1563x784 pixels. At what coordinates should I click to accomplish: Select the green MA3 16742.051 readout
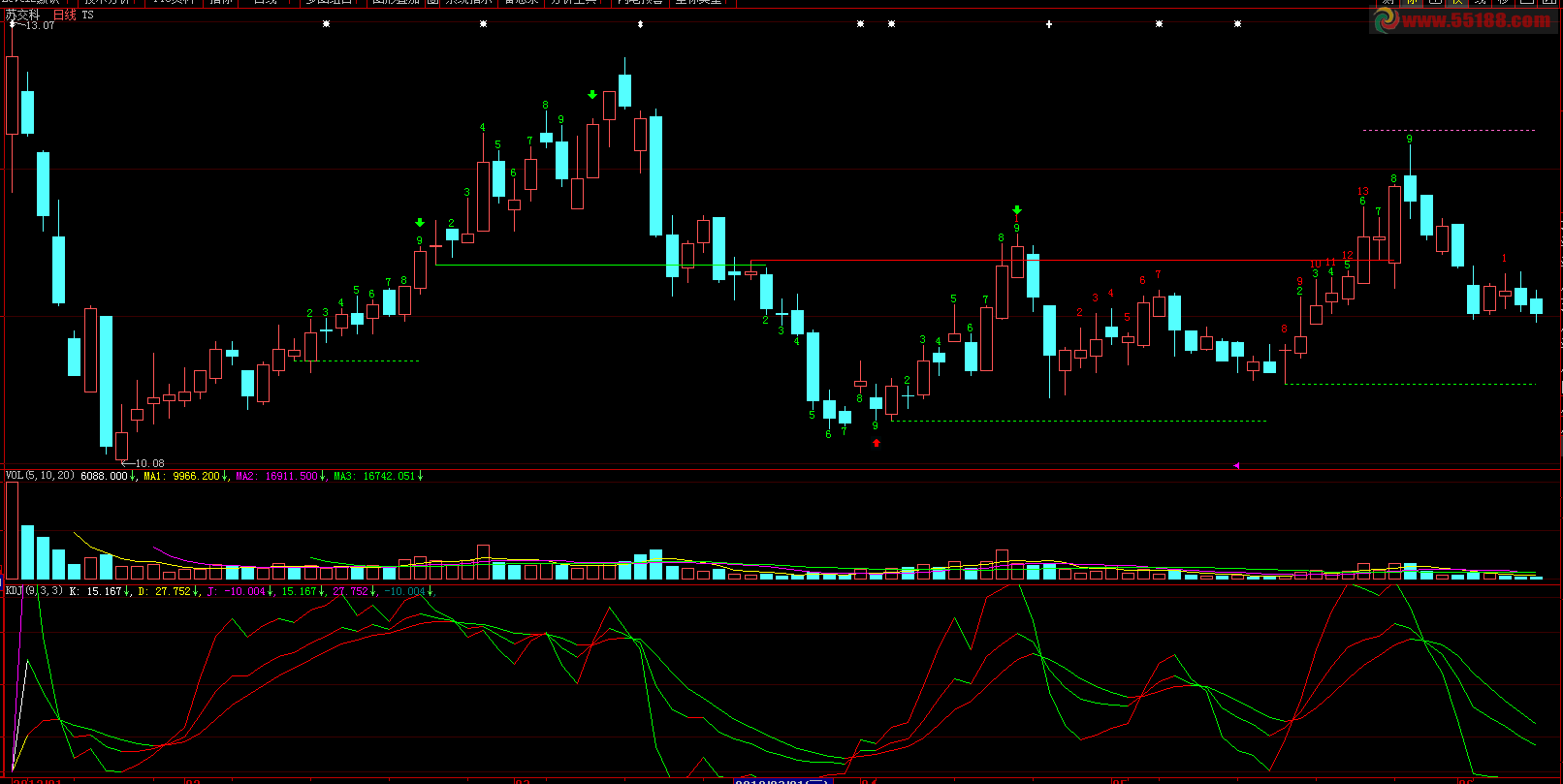point(374,476)
